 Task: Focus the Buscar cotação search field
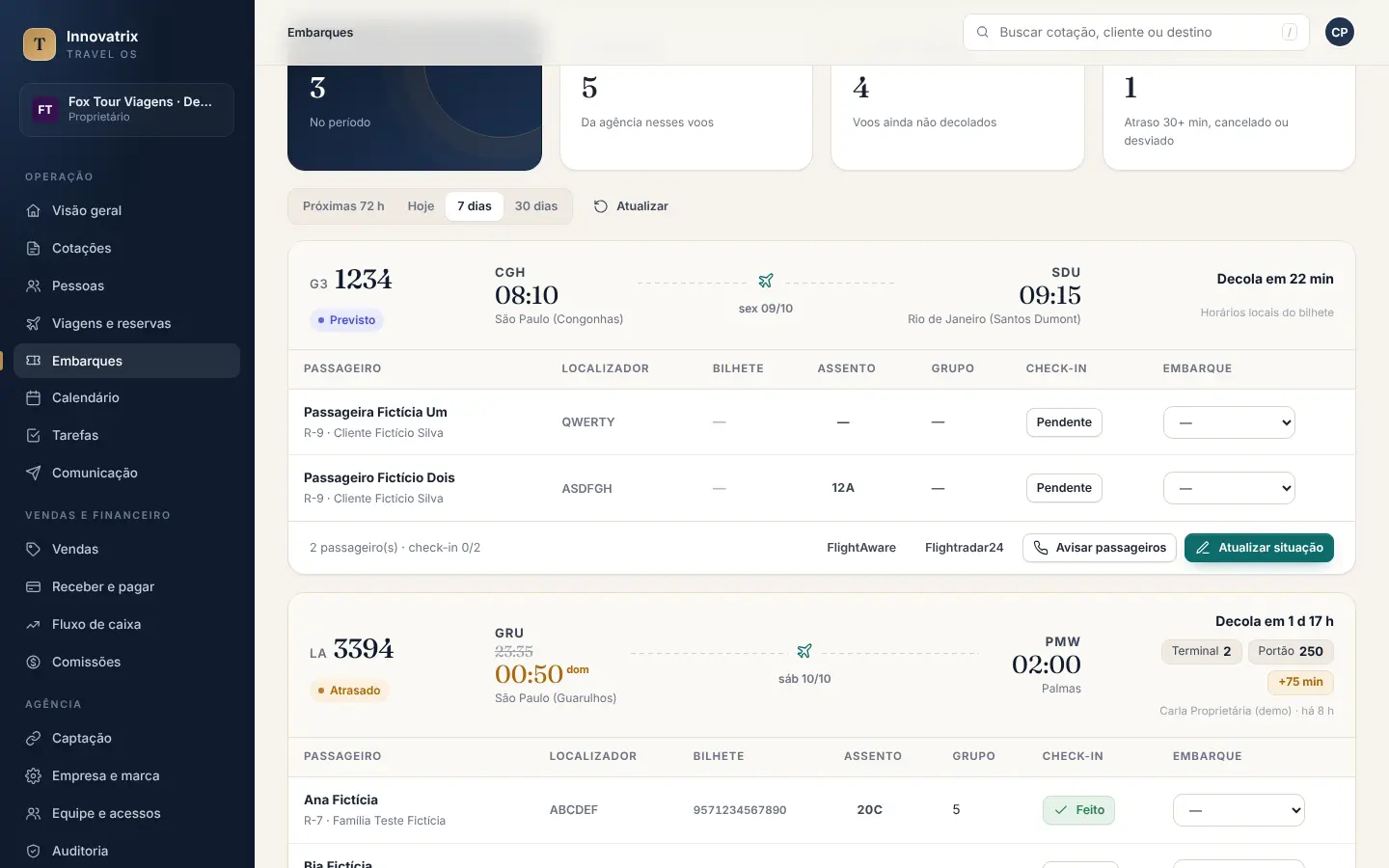click(x=1135, y=32)
